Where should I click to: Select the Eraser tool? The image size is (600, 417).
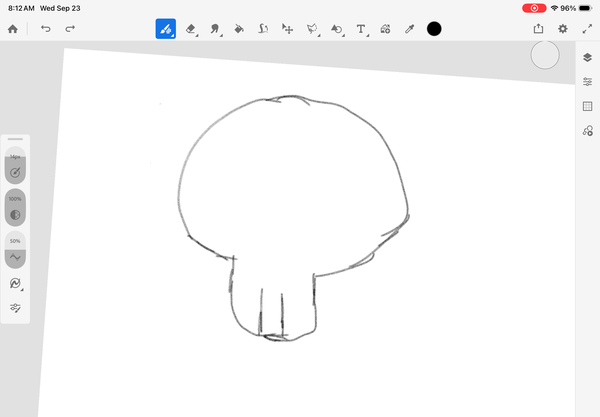pyautogui.click(x=191, y=29)
